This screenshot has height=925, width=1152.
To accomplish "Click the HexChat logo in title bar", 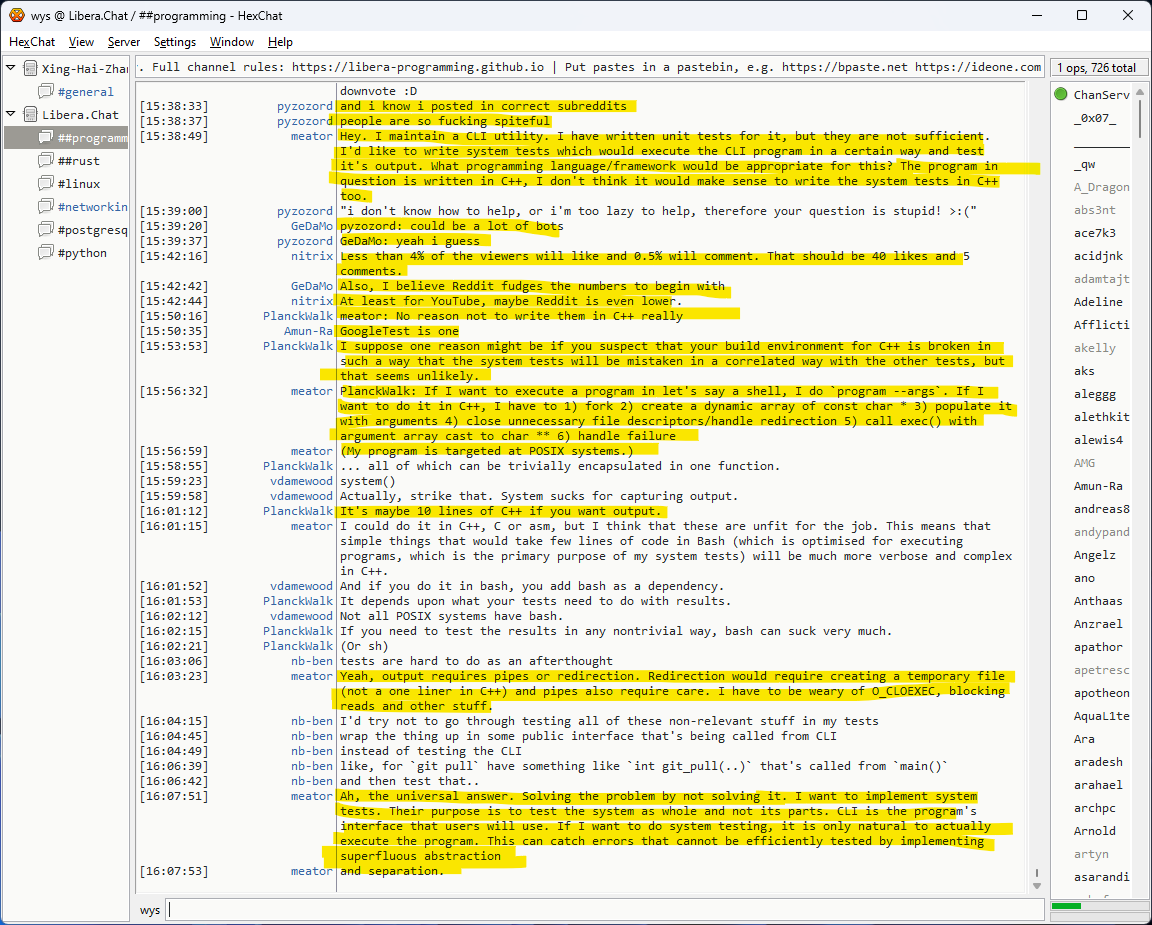I will point(16,15).
